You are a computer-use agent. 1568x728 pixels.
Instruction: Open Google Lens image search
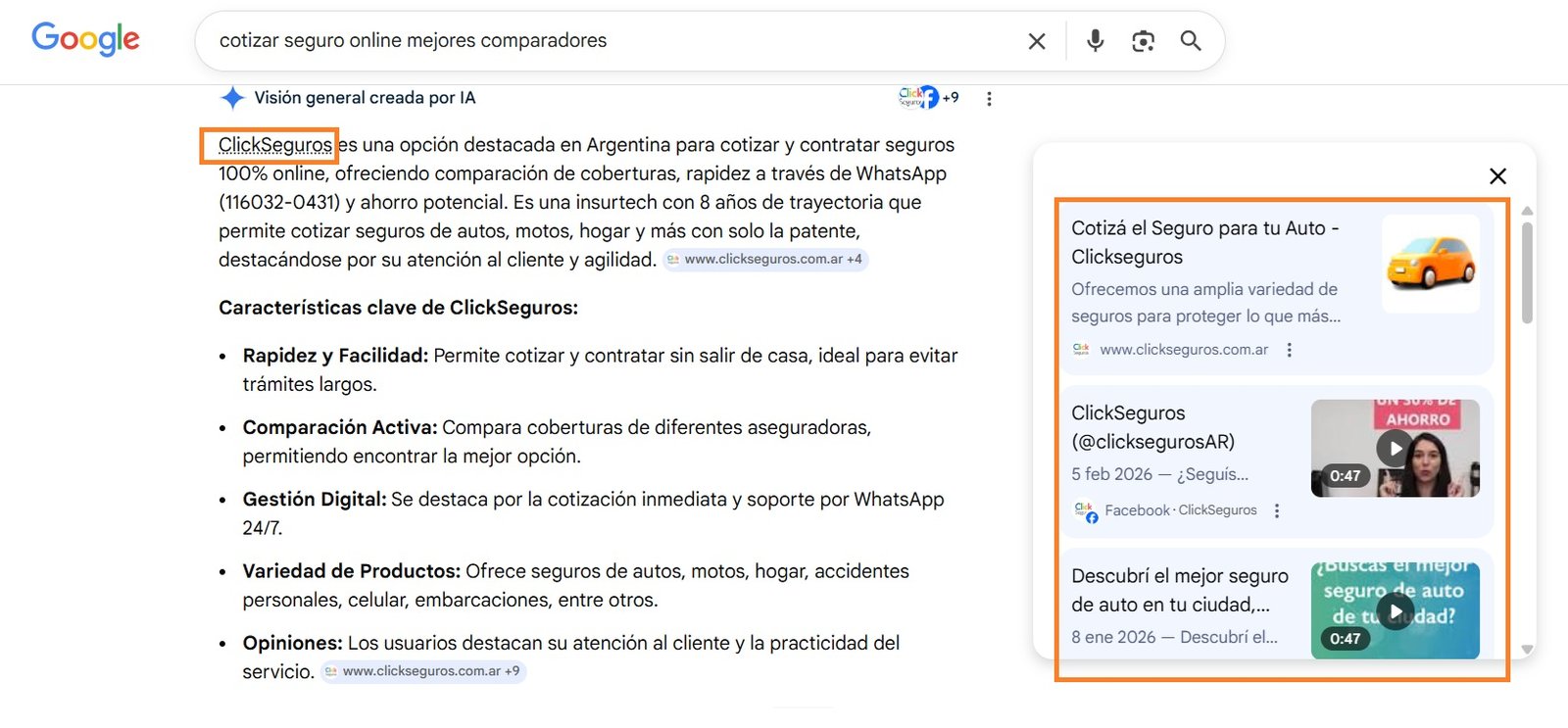point(1143,41)
